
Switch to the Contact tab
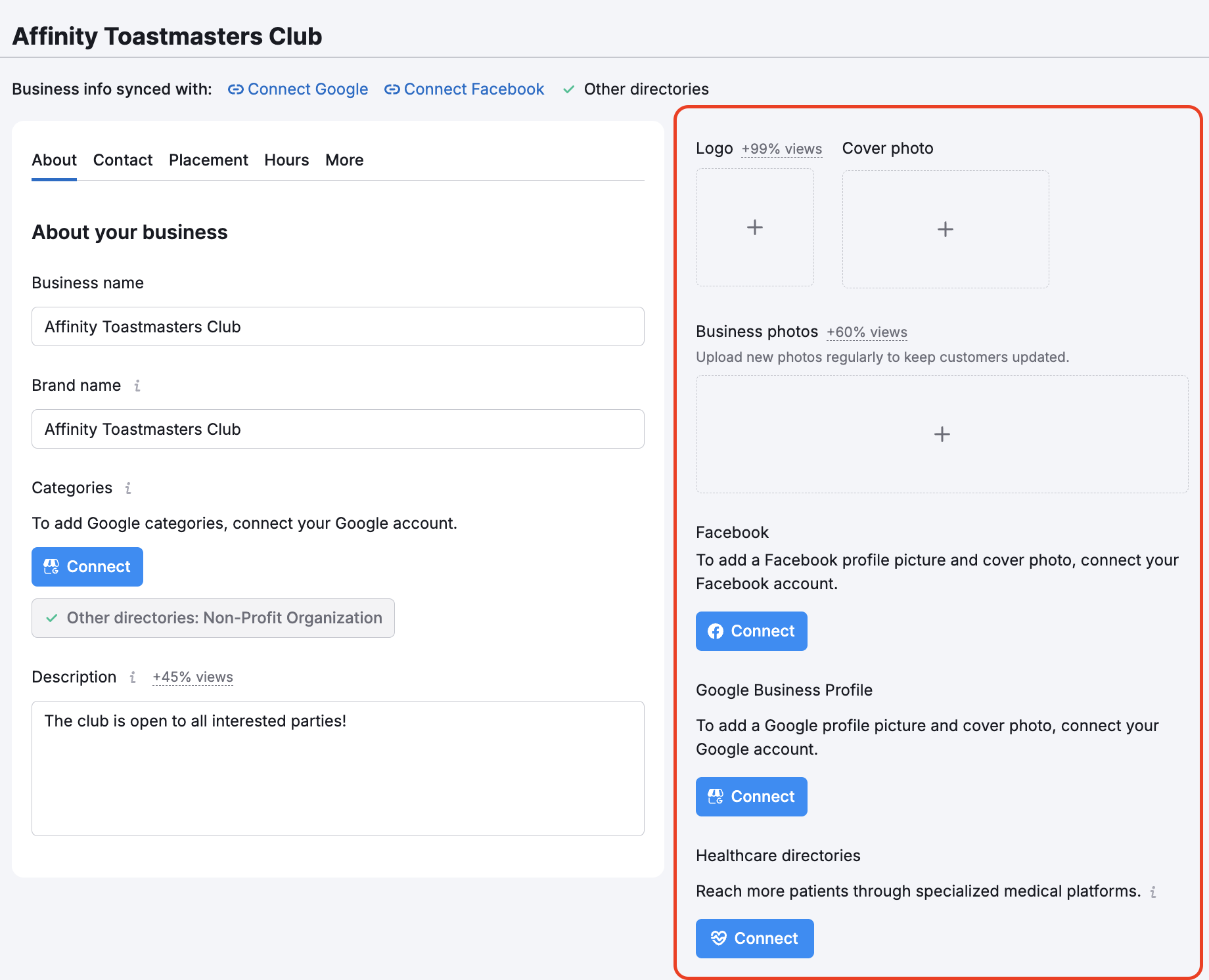[122, 160]
